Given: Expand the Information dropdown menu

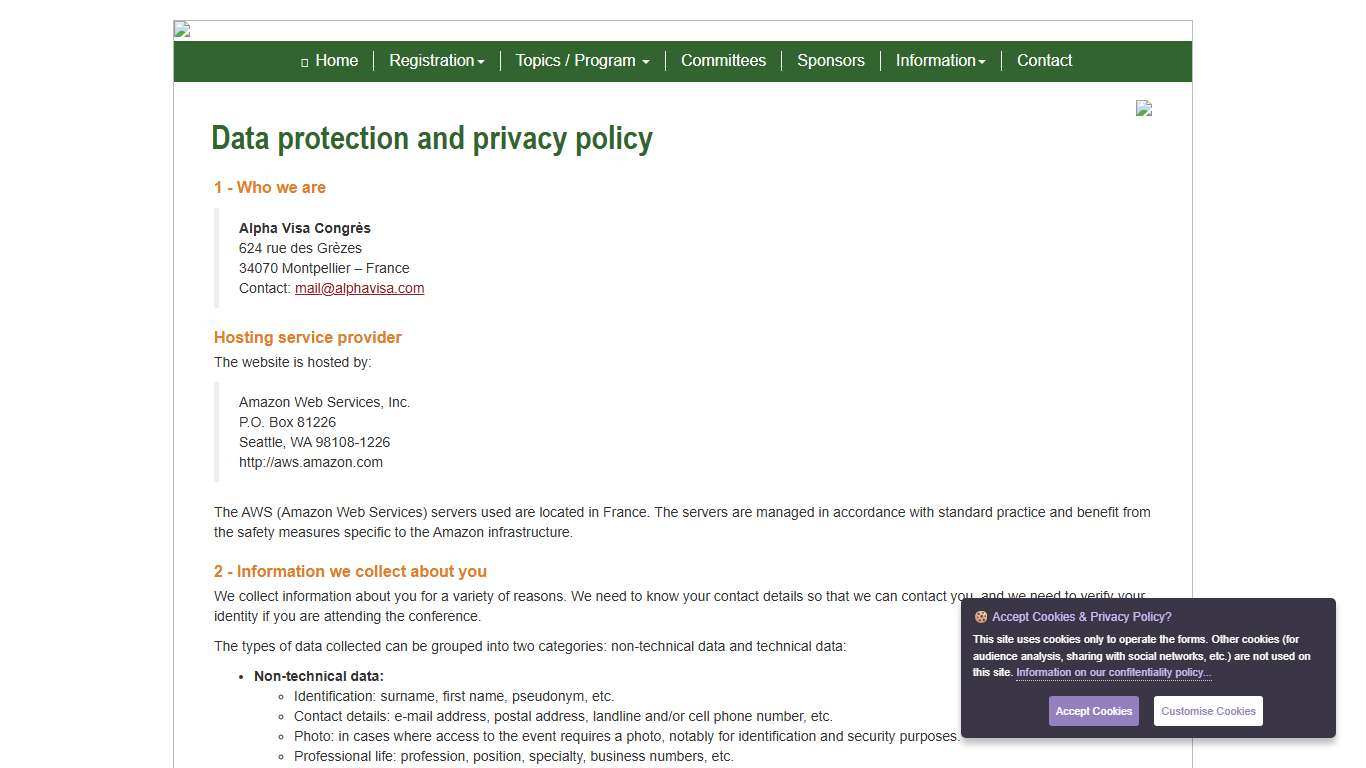Looking at the screenshot, I should [x=940, y=61].
